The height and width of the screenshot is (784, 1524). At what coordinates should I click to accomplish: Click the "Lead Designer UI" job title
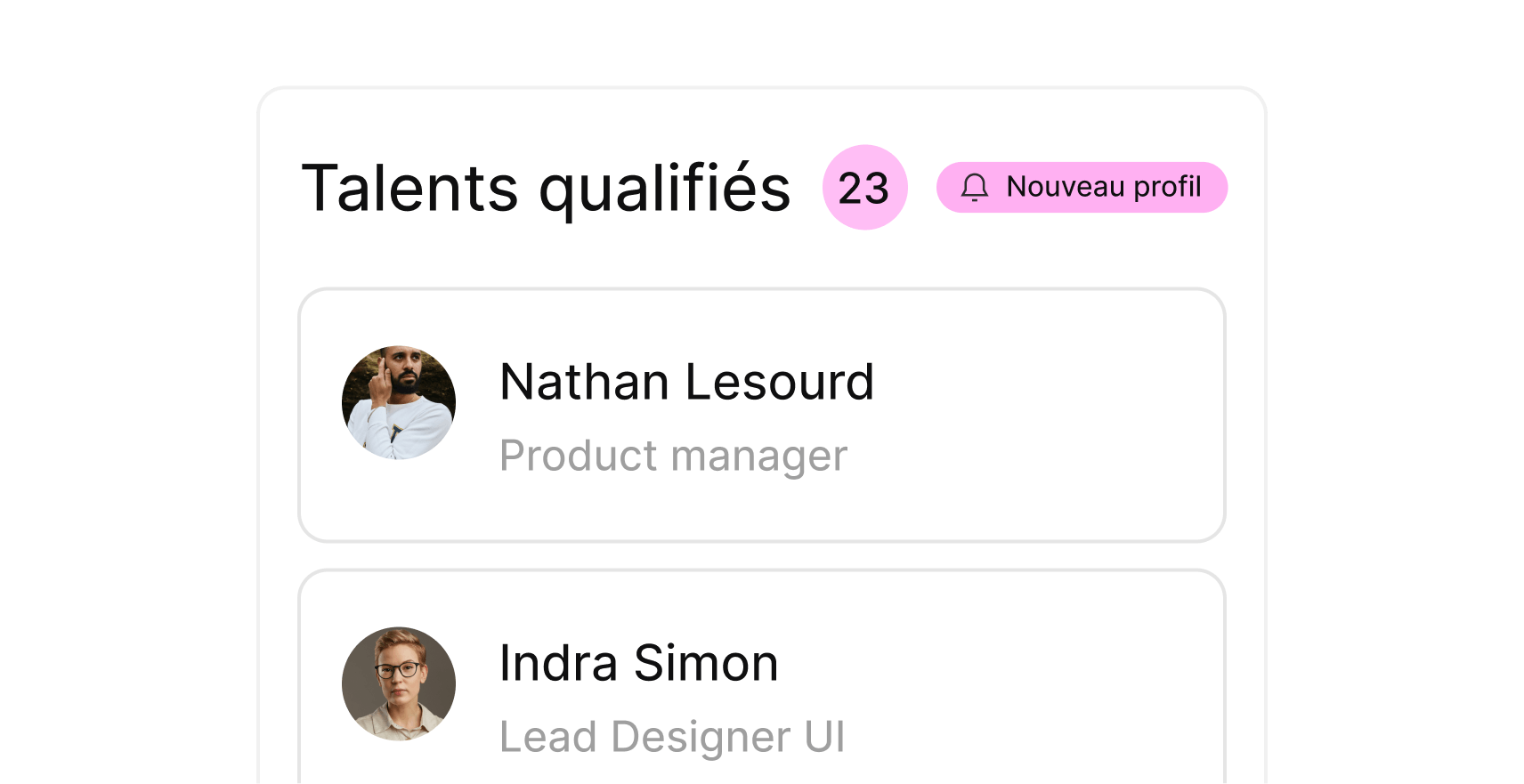[x=672, y=738]
